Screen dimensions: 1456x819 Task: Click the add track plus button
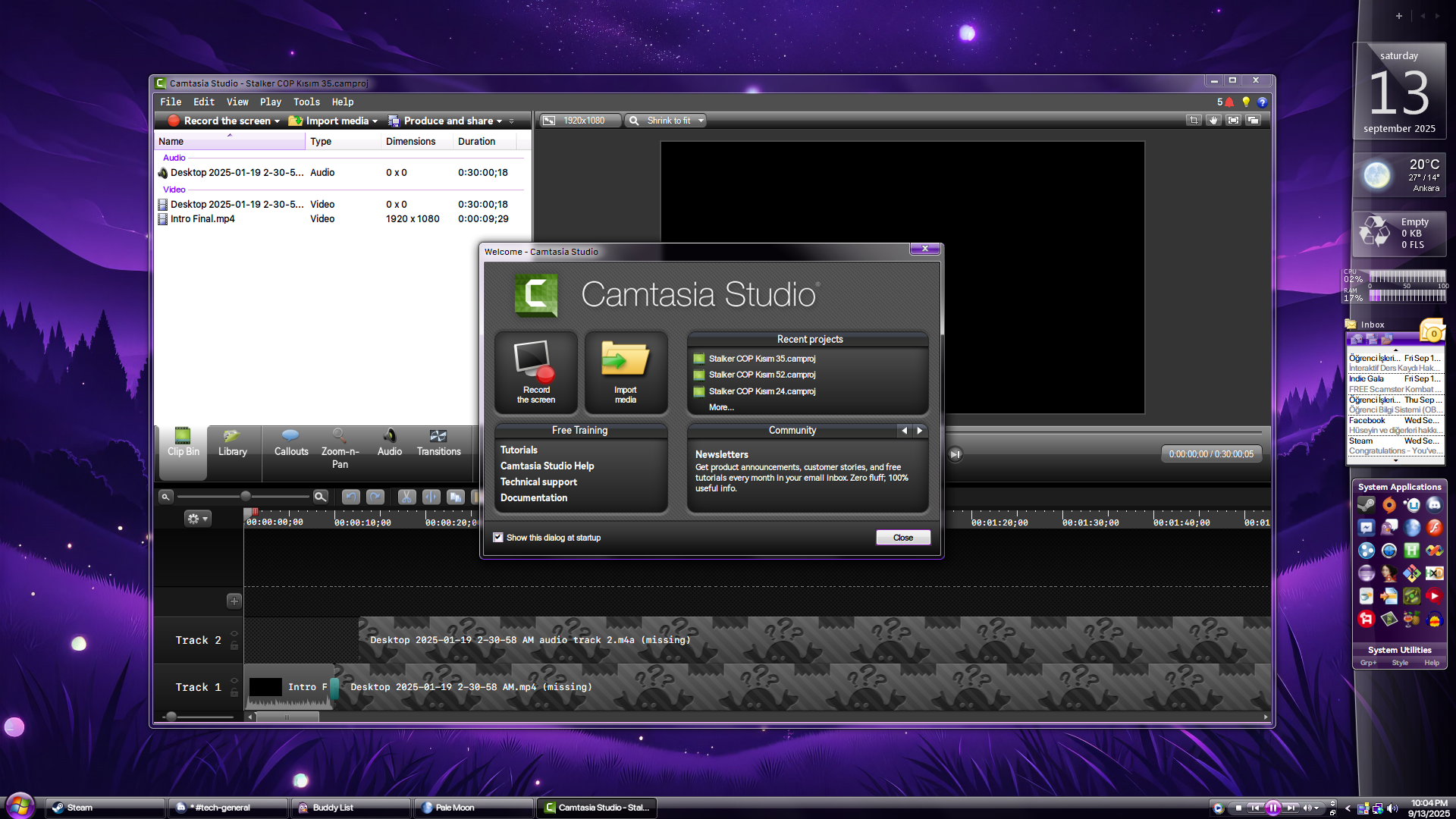coord(234,601)
